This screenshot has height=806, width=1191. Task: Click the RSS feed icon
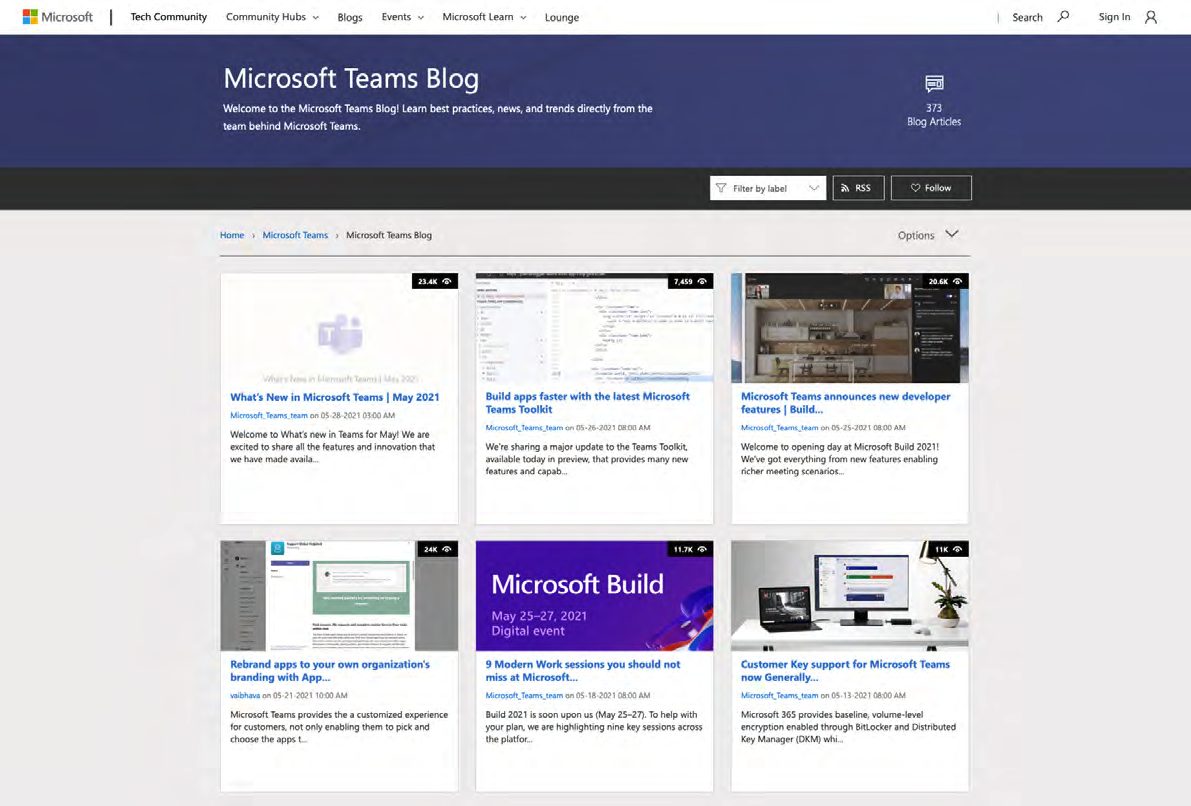pyautogui.click(x=845, y=188)
